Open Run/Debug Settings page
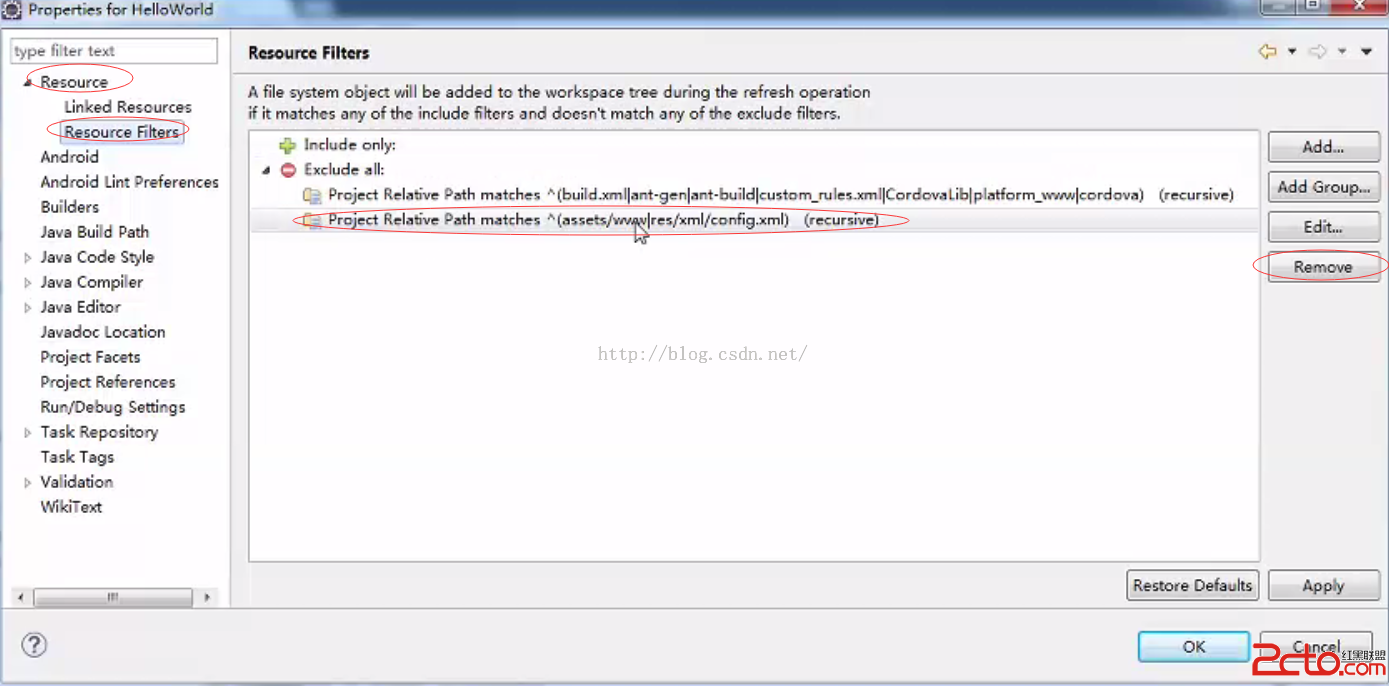Viewport: 1389px width, 686px height. 113,407
